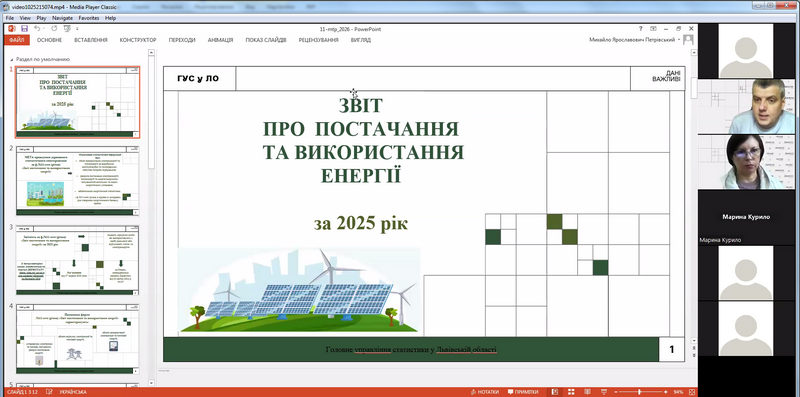
Task: Click the slide editor scroll-up arrow
Action: tap(694, 53)
